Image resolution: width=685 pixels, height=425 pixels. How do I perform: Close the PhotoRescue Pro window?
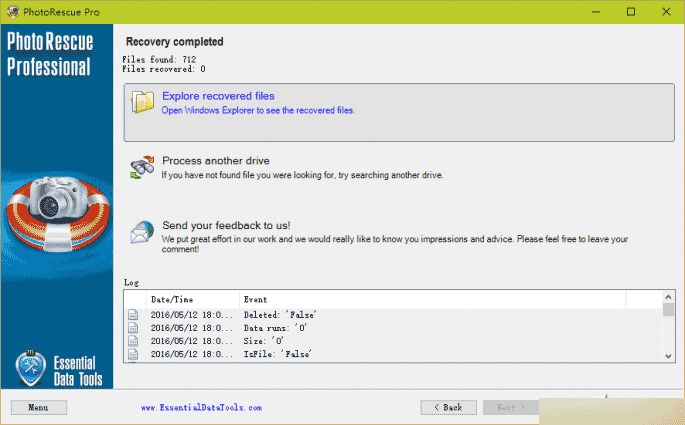point(666,12)
